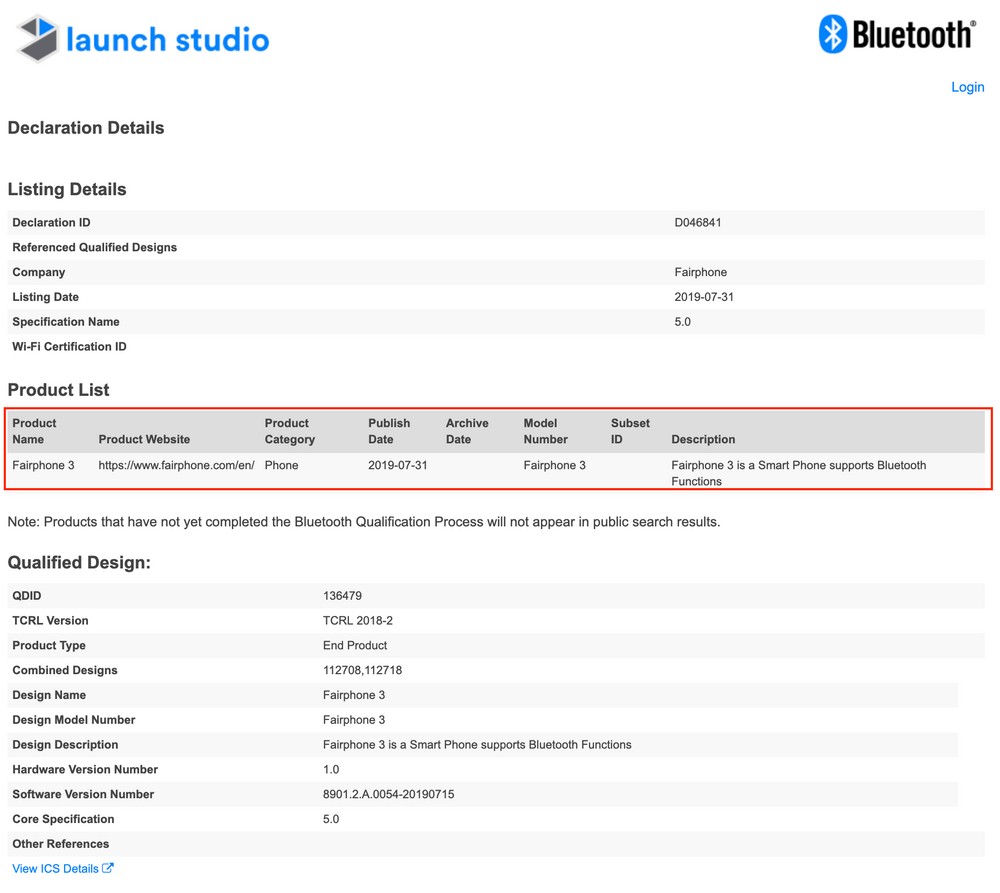The height and width of the screenshot is (893, 1000).
Task: Select the Specification Name value 5.0
Action: pos(682,322)
